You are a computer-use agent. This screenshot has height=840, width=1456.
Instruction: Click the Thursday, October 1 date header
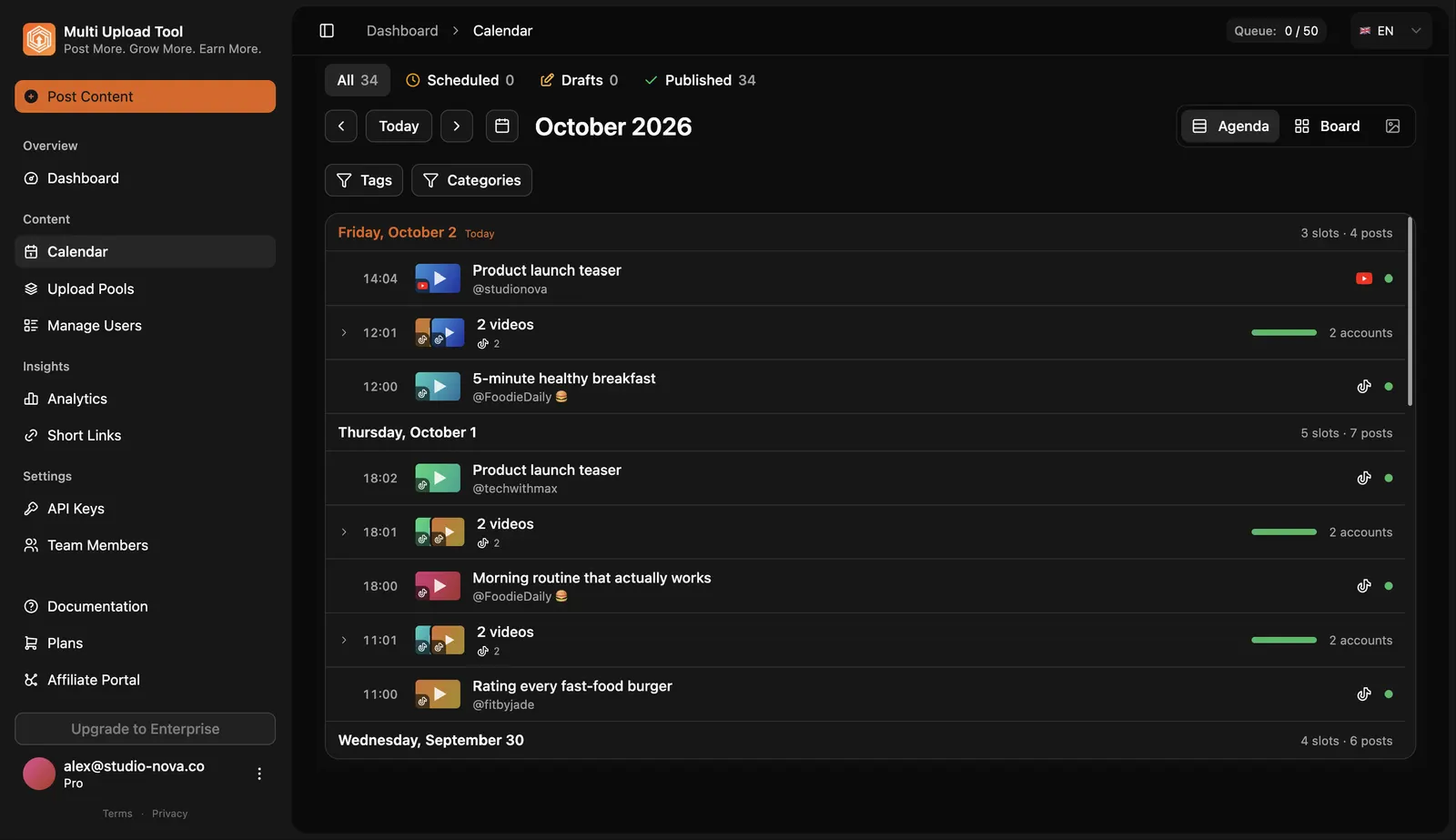(407, 432)
